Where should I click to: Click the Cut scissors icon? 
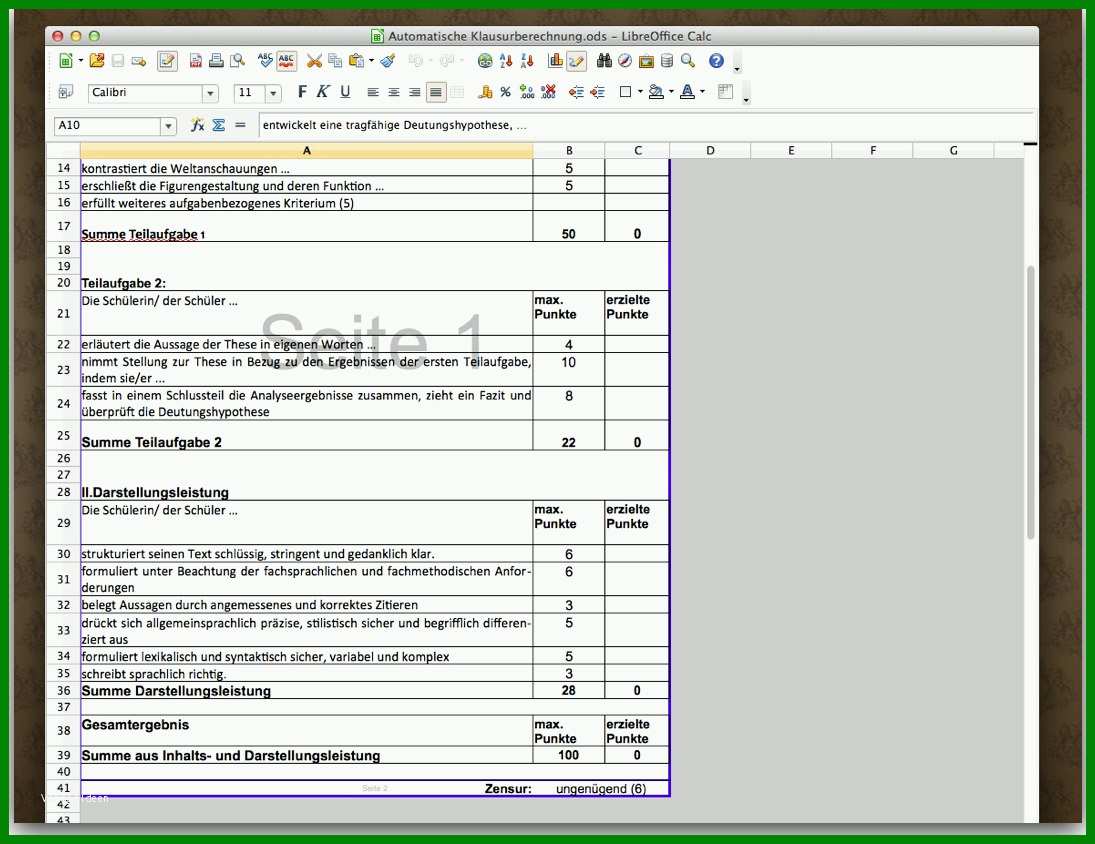click(314, 61)
